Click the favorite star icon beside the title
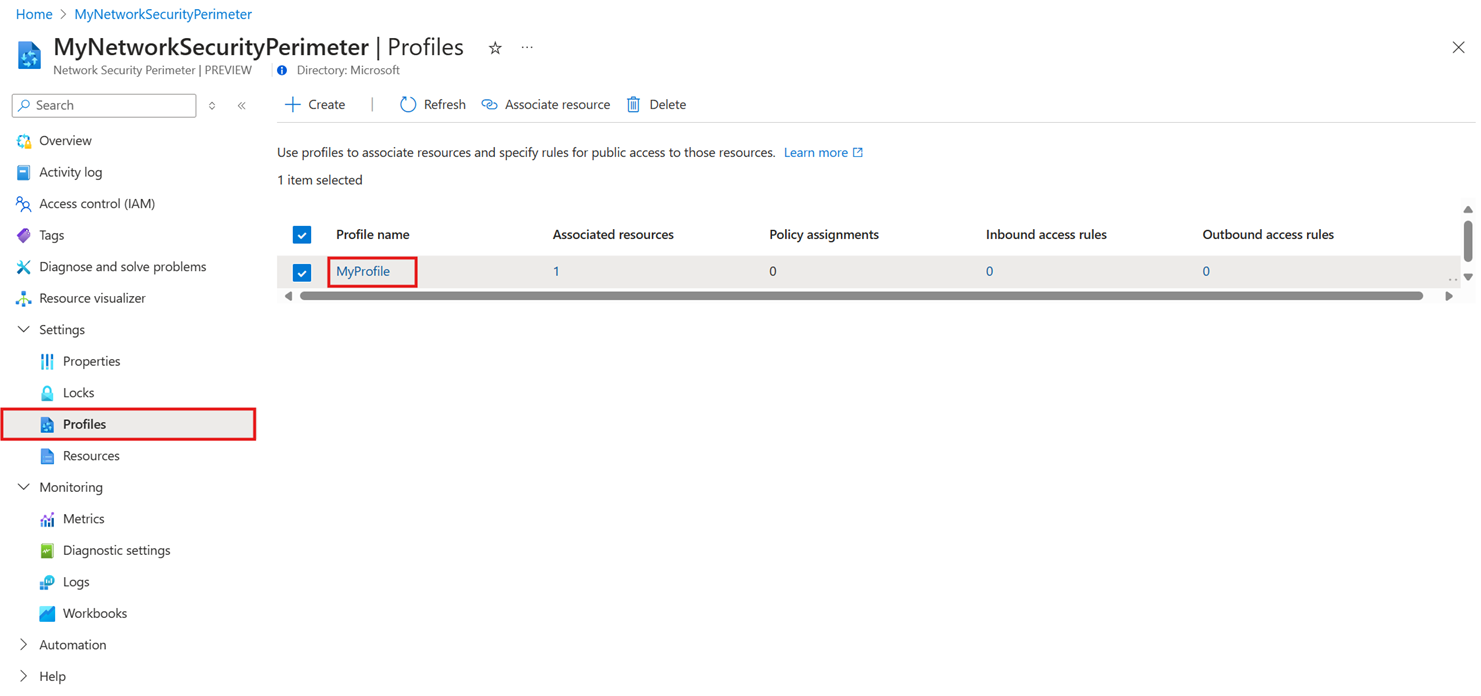Image resolution: width=1481 pixels, height=696 pixels. [495, 48]
